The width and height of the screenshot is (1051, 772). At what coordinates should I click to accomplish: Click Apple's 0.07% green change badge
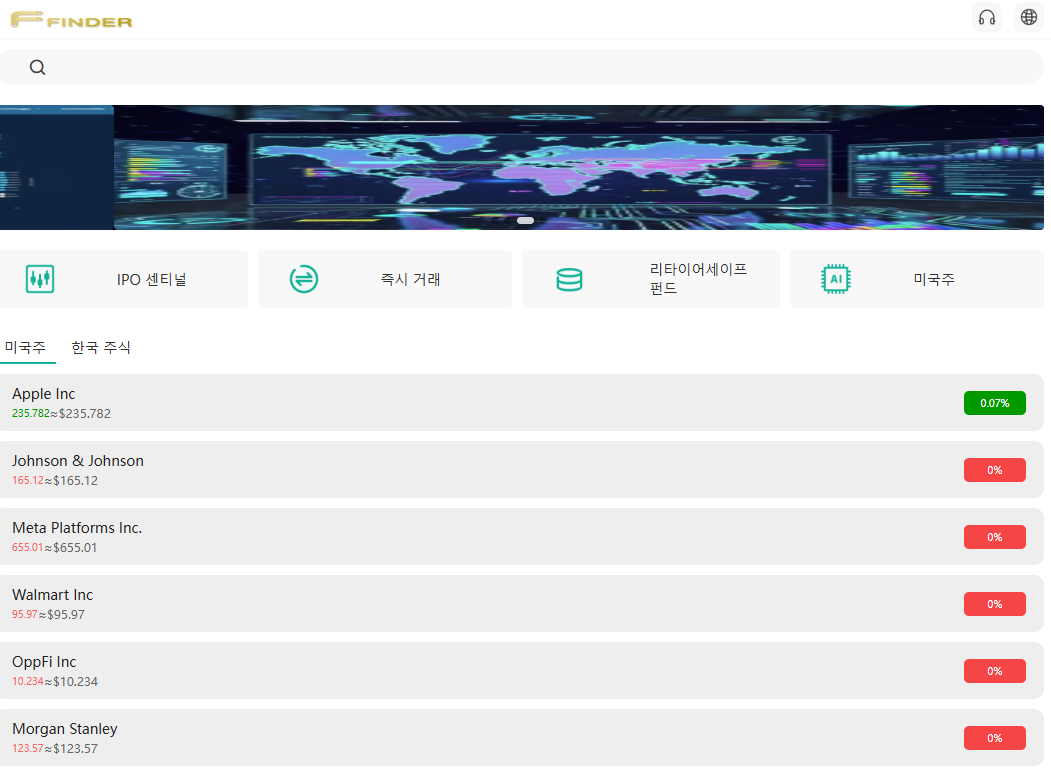pos(995,403)
